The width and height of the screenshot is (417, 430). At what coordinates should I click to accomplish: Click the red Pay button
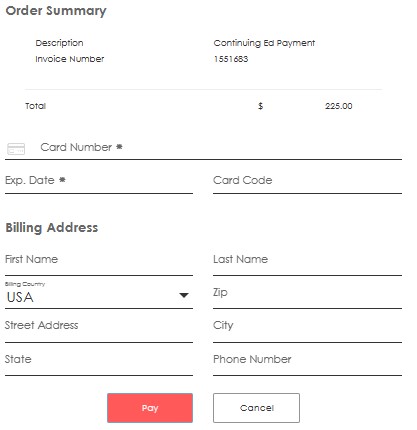150,408
